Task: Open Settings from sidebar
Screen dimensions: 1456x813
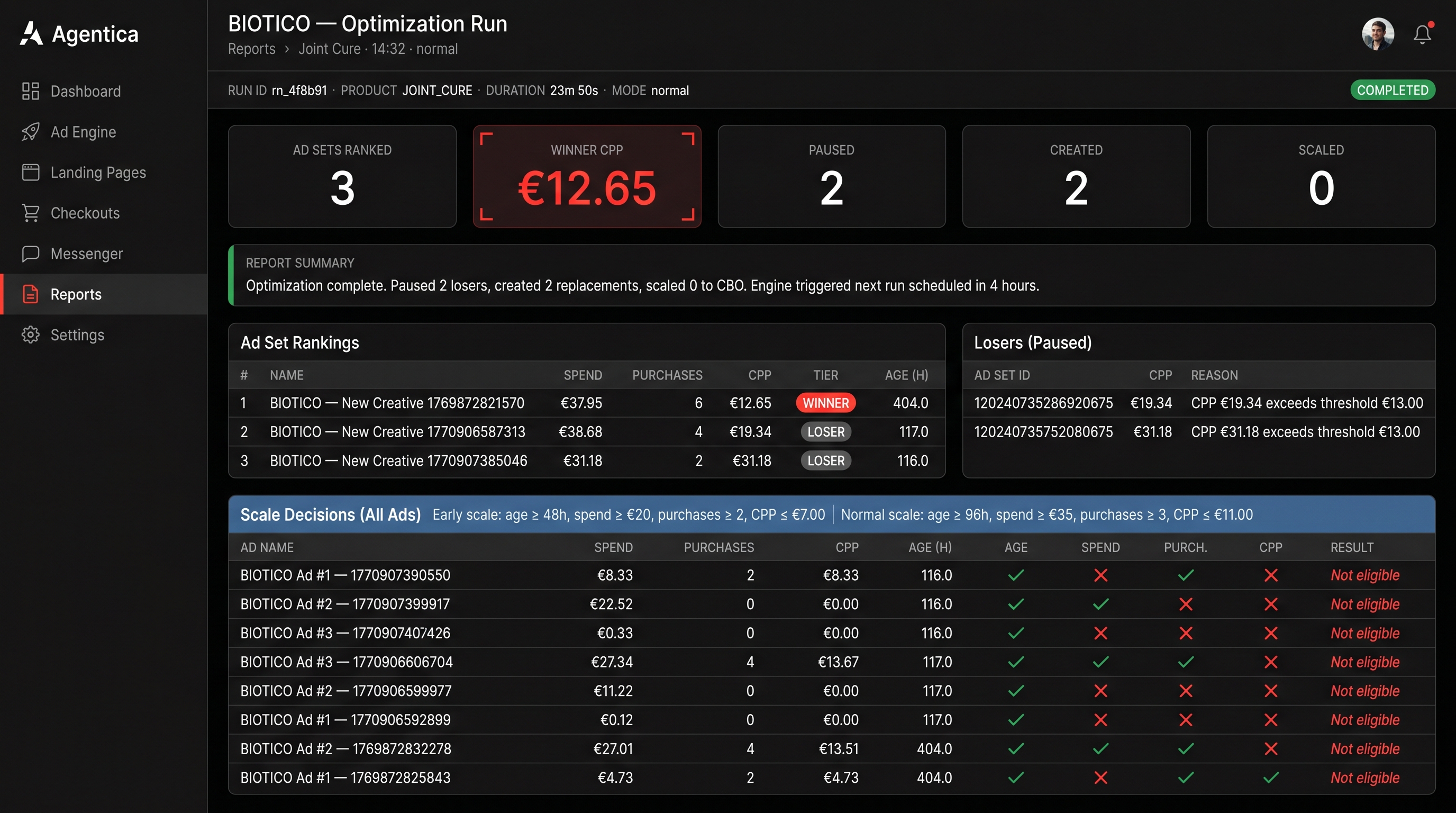Action: click(104, 335)
